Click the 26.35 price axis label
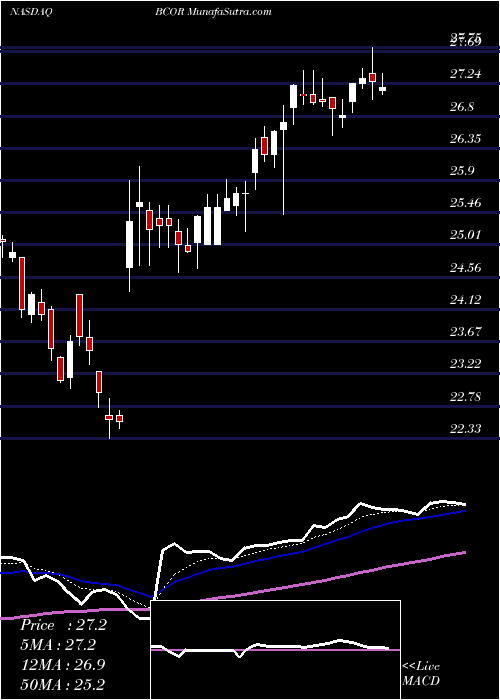This screenshot has height=700, width=500. coord(465,139)
